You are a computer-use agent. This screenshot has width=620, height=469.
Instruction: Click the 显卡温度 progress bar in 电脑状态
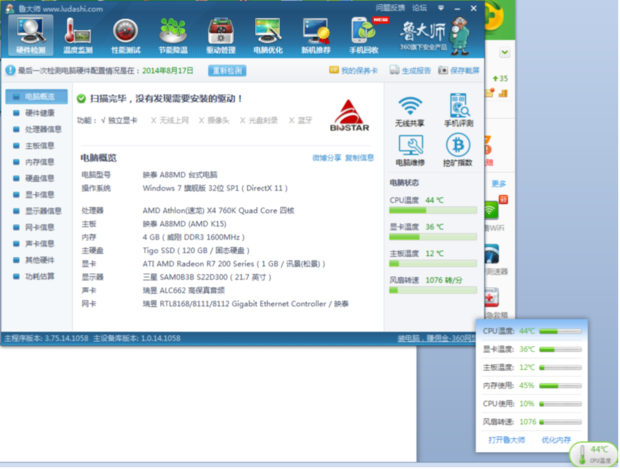pos(433,237)
